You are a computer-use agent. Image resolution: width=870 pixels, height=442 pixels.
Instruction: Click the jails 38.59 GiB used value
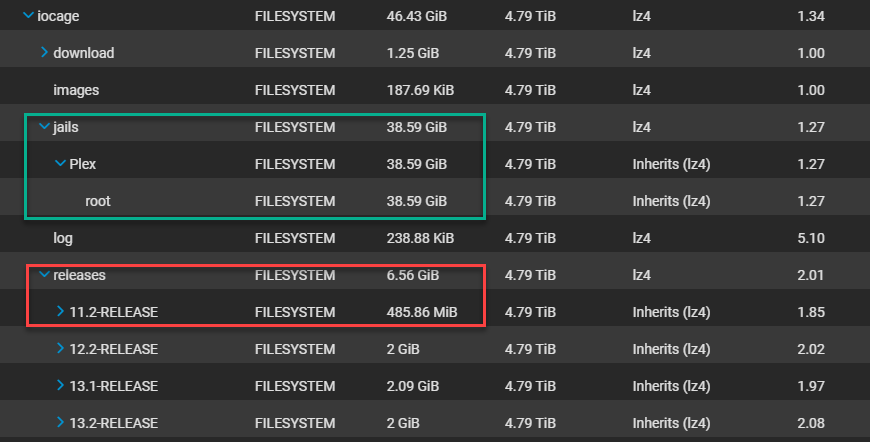[x=417, y=127]
